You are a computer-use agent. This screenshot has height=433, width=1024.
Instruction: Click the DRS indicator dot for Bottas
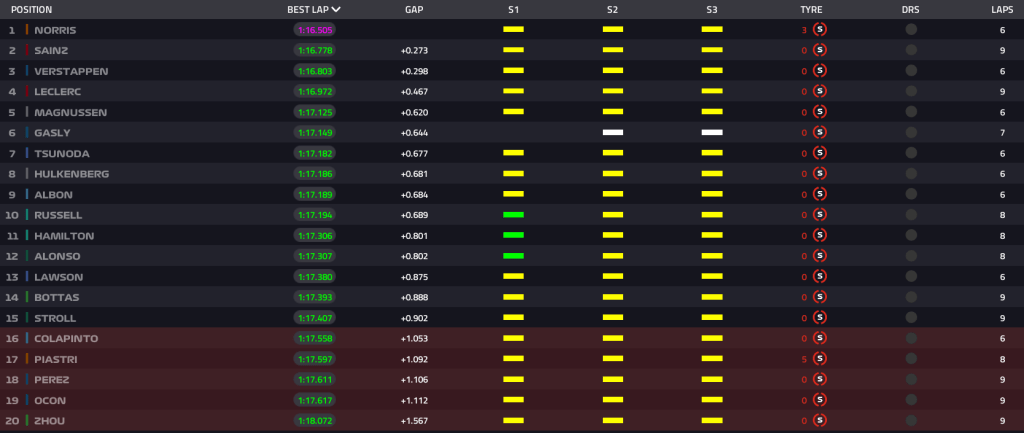point(911,297)
